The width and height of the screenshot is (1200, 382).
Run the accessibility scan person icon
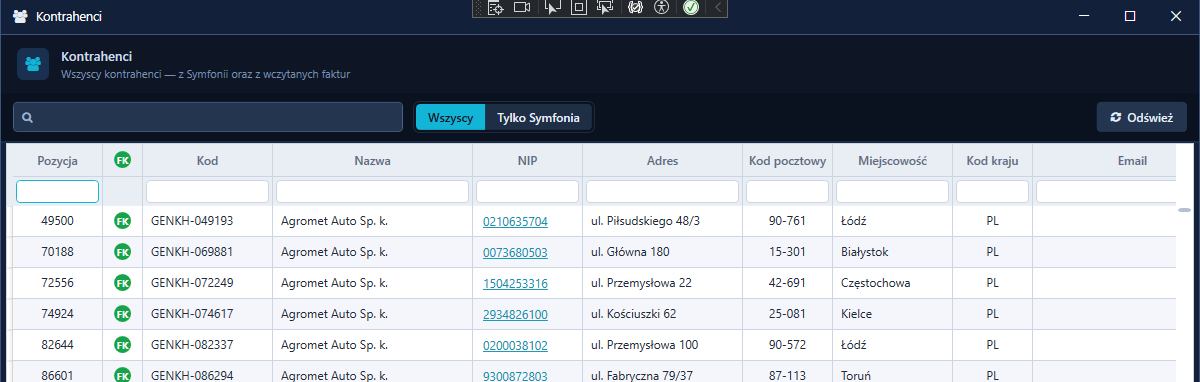tap(661, 8)
